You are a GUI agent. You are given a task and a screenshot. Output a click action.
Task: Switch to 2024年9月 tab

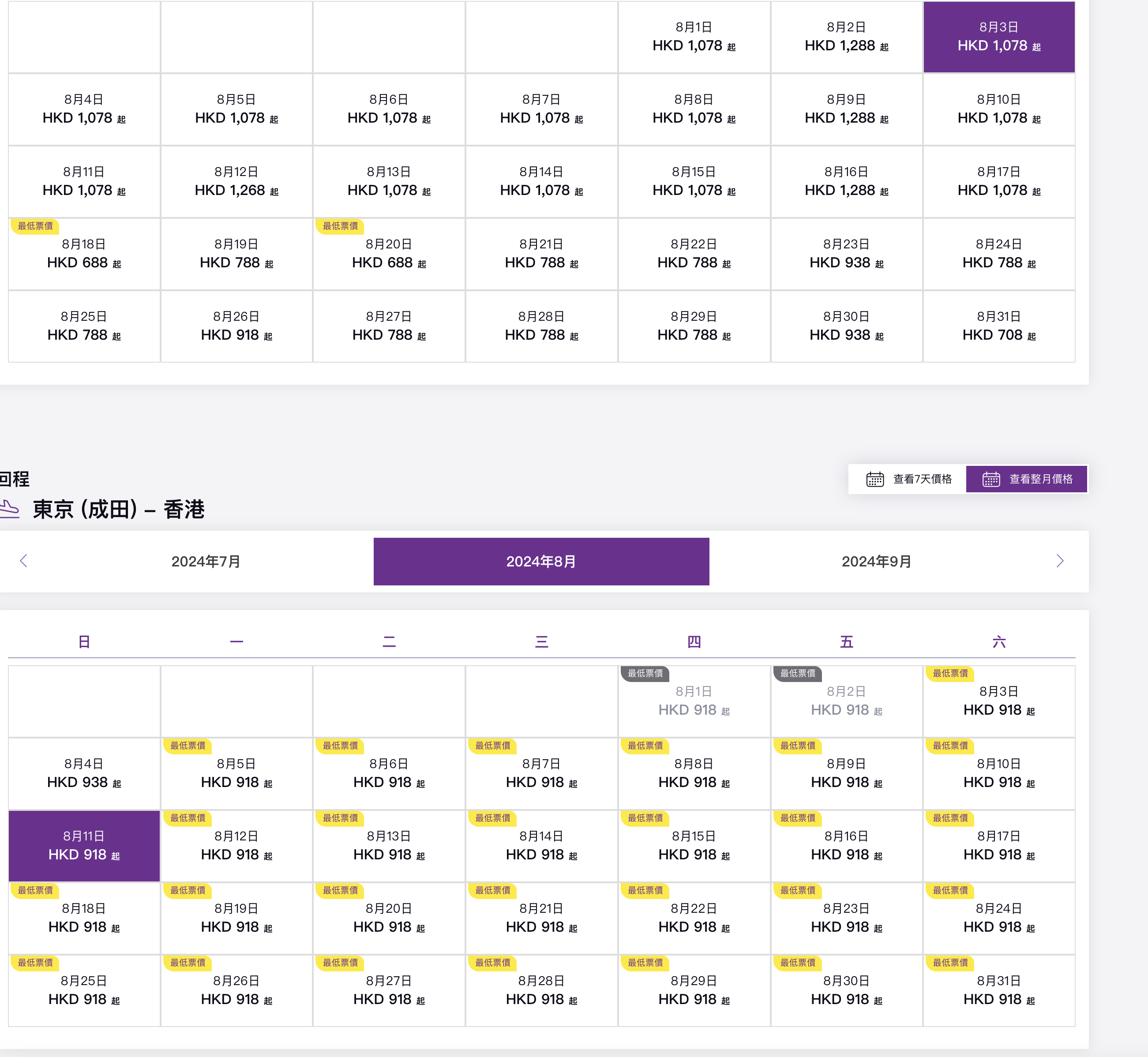point(876,561)
